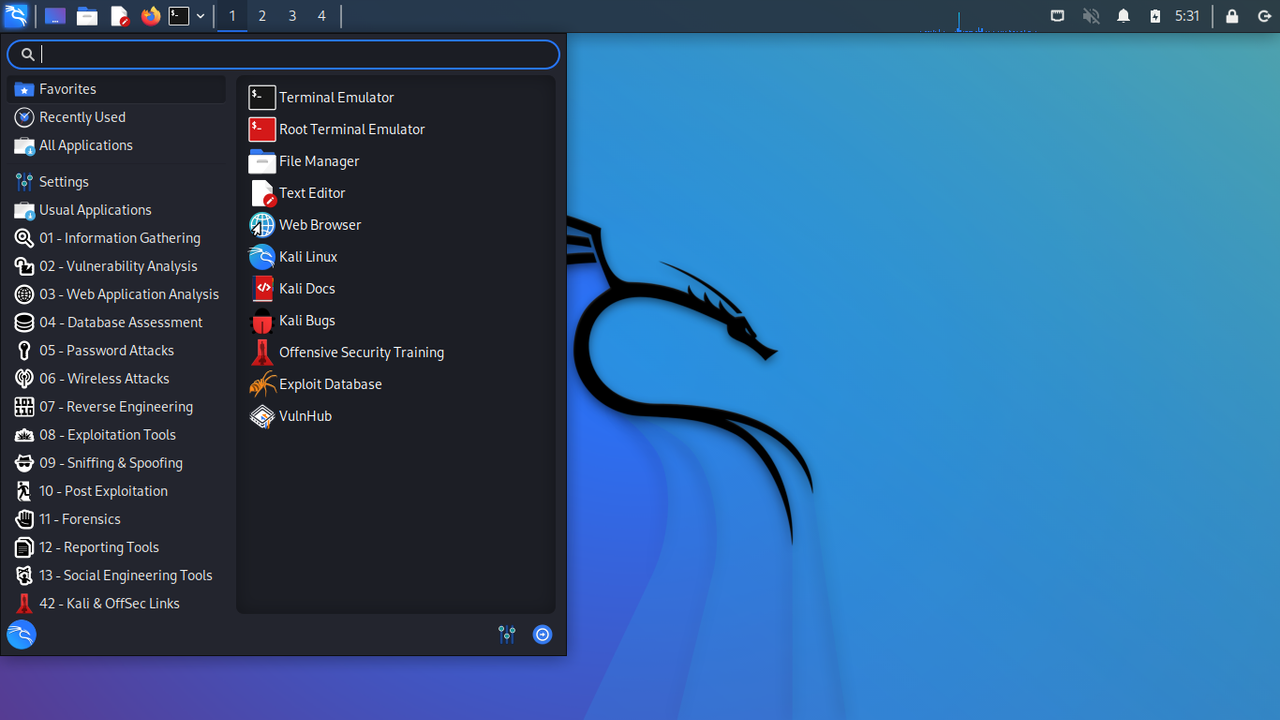Check the battery level indicator
Viewport: 1280px width, 720px height.
[x=1156, y=16]
